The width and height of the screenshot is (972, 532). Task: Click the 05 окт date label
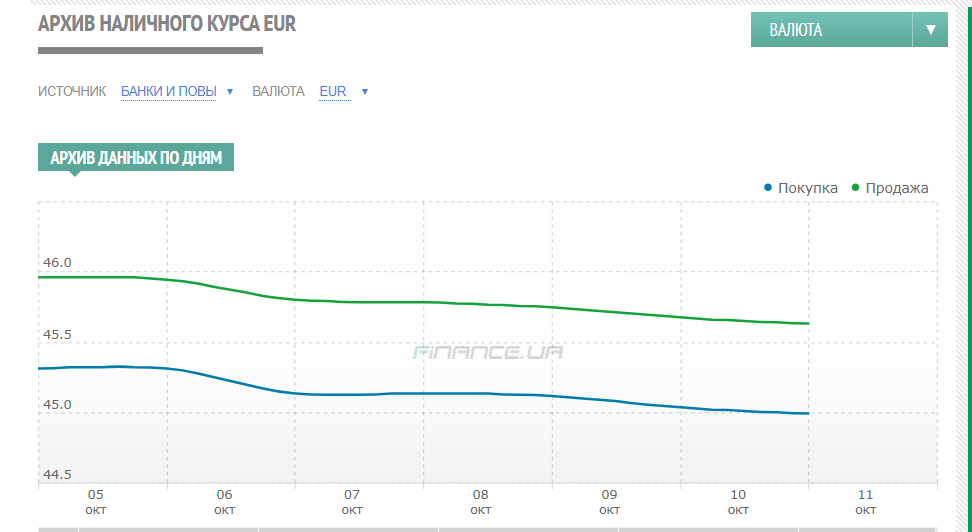[95, 502]
